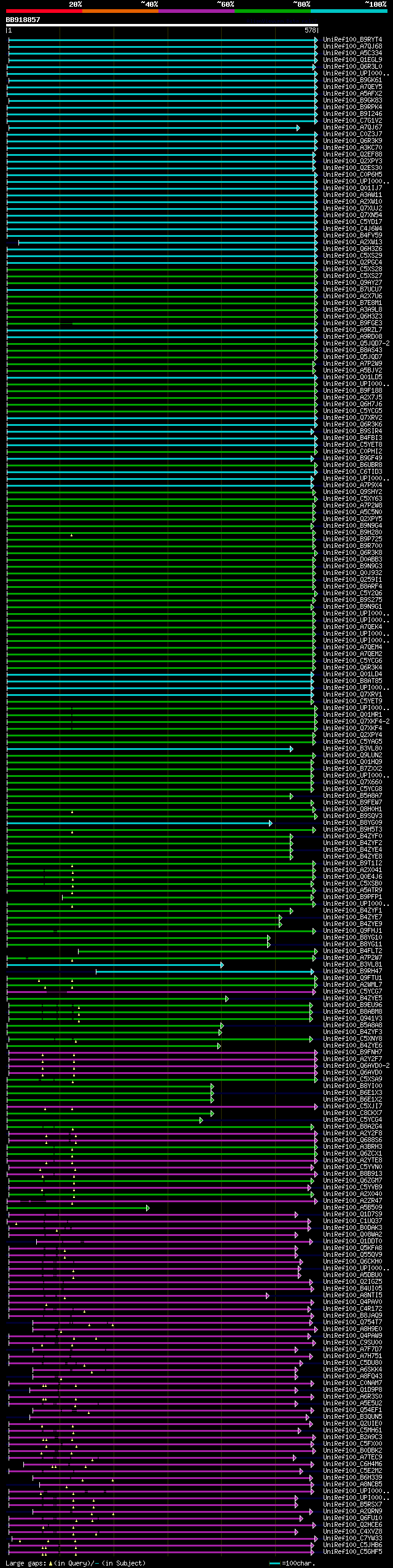
Task: Select label UniRef100_A5B509
Action: [352, 1208]
